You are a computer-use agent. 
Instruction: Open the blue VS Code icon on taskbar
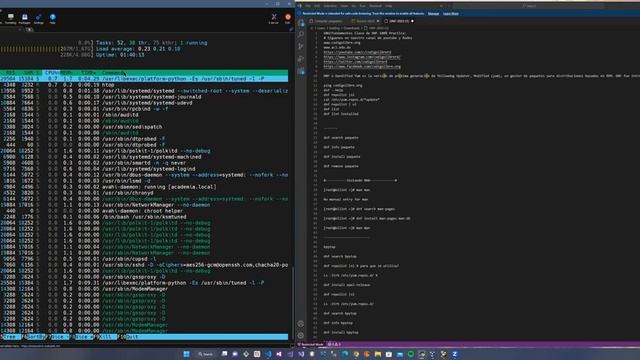coord(268,354)
